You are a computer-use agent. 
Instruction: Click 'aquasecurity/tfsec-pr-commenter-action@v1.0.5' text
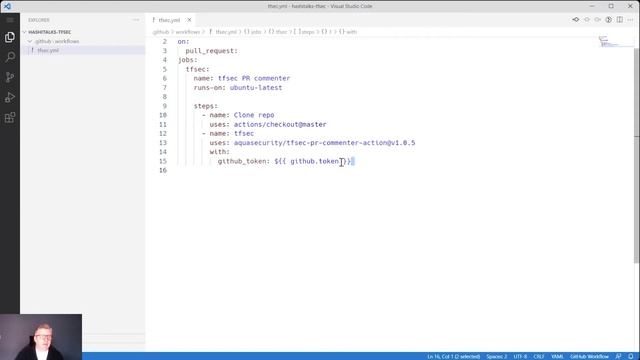(x=324, y=143)
